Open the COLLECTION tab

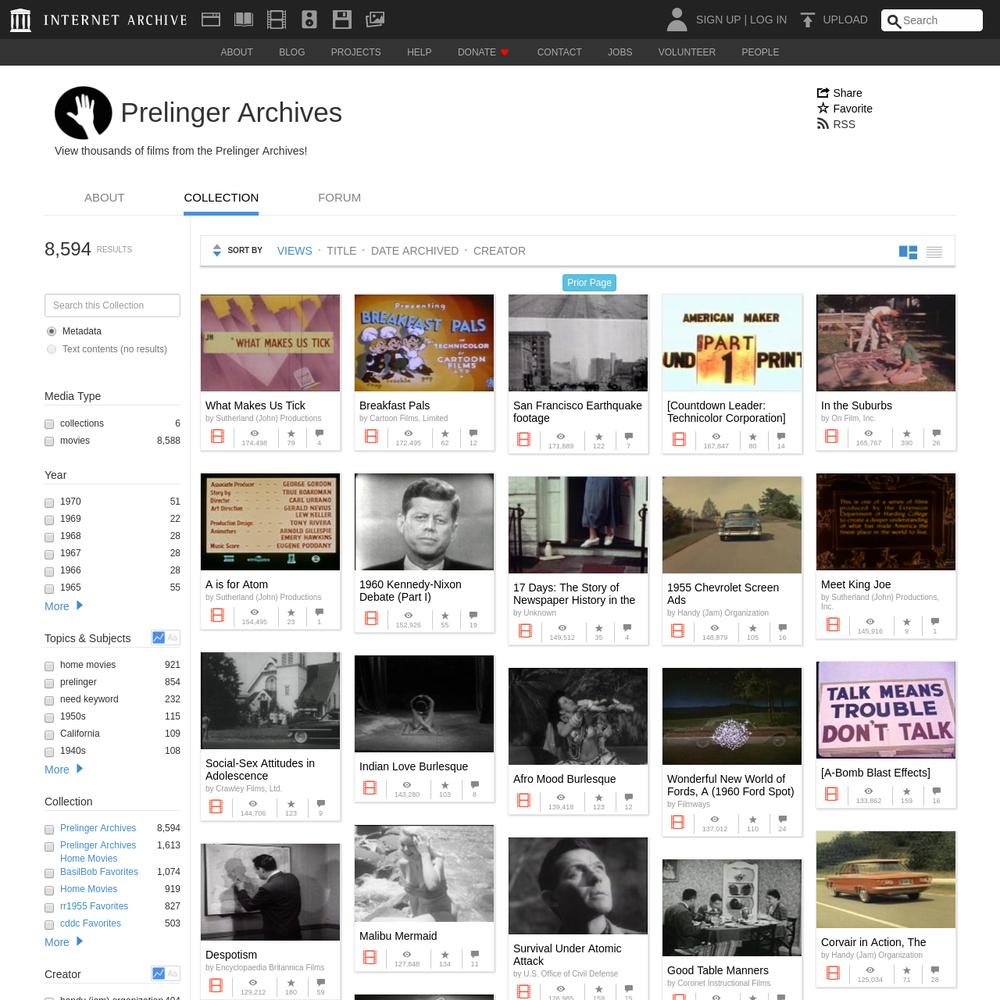tap(221, 198)
